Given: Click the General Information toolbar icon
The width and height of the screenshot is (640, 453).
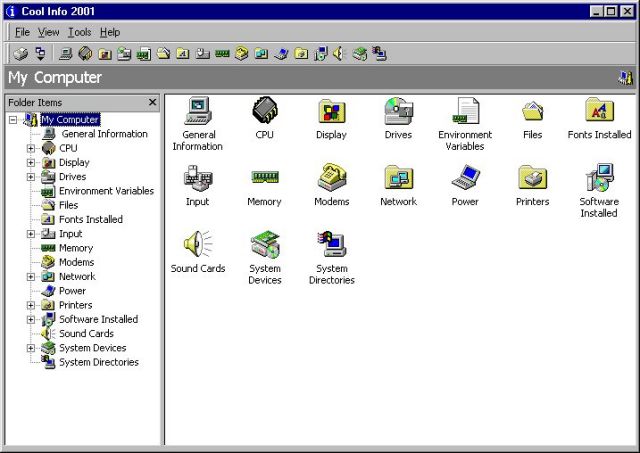Looking at the screenshot, I should pos(65,53).
